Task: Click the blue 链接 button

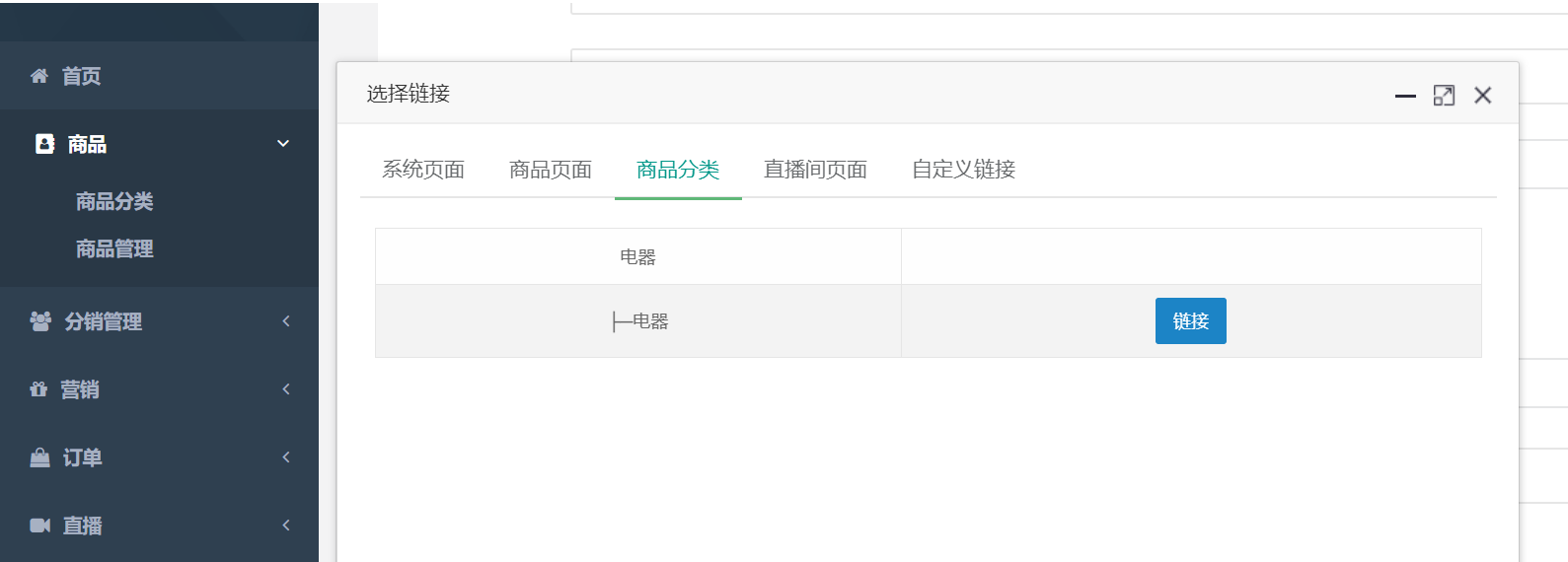Action: tap(1191, 321)
